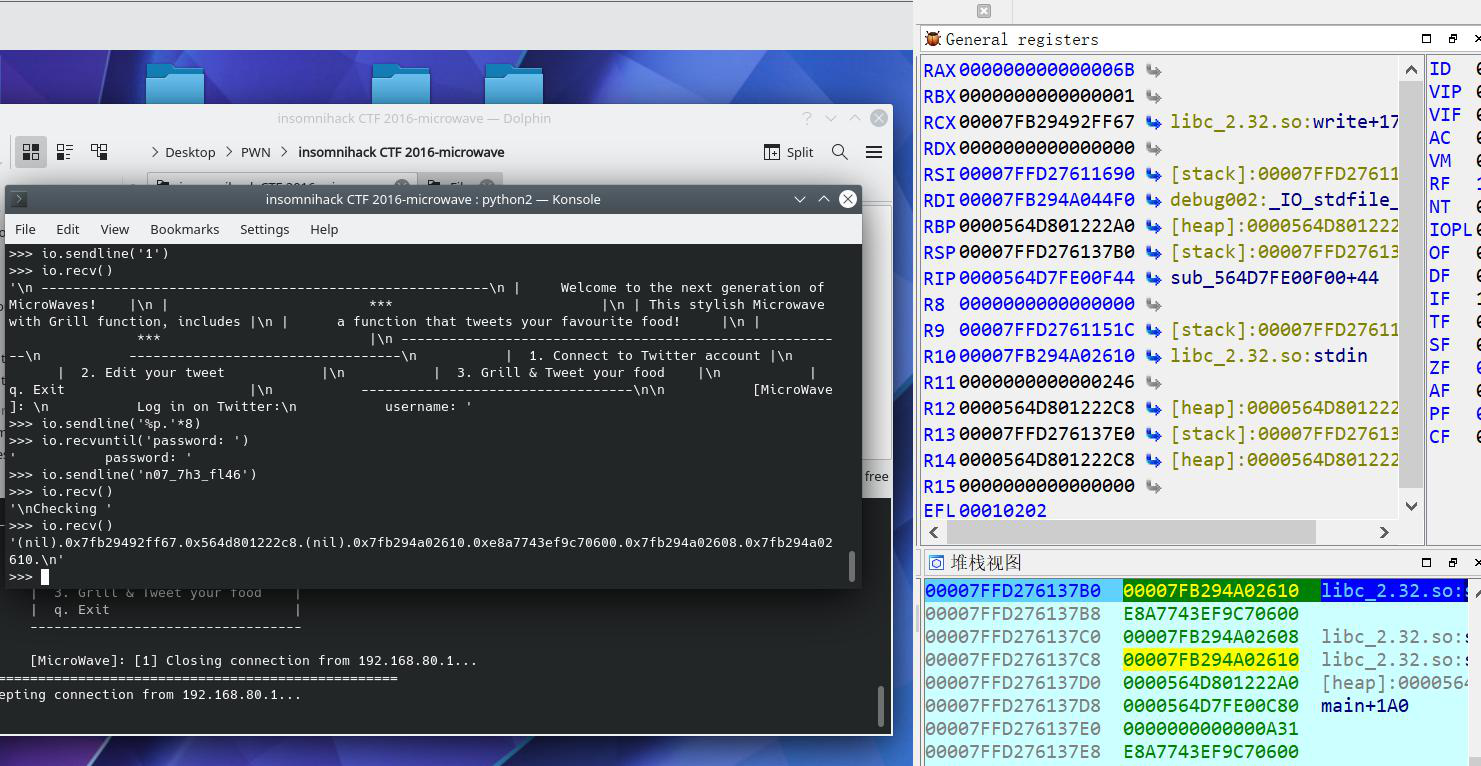This screenshot has height=766, width=1481.
Task: Click the EFL value 00010202
Action: click(1003, 511)
